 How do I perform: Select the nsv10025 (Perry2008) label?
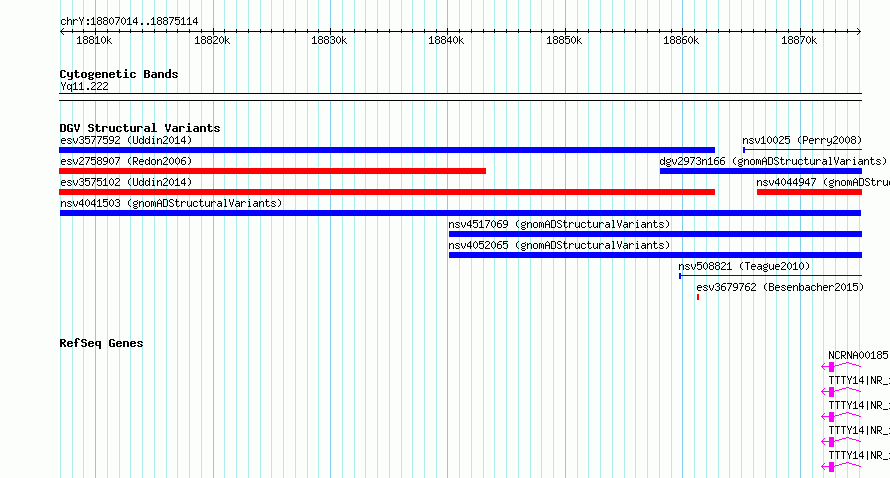click(x=802, y=140)
